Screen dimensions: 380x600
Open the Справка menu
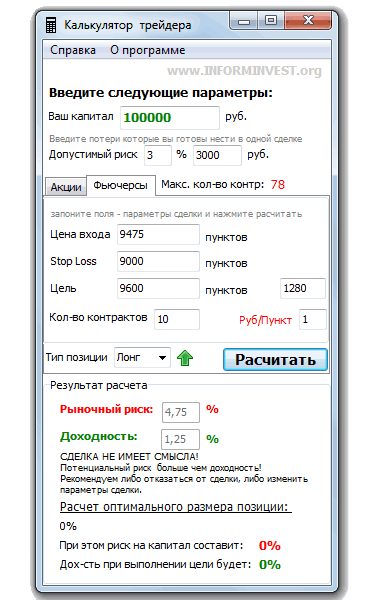click(x=73, y=50)
